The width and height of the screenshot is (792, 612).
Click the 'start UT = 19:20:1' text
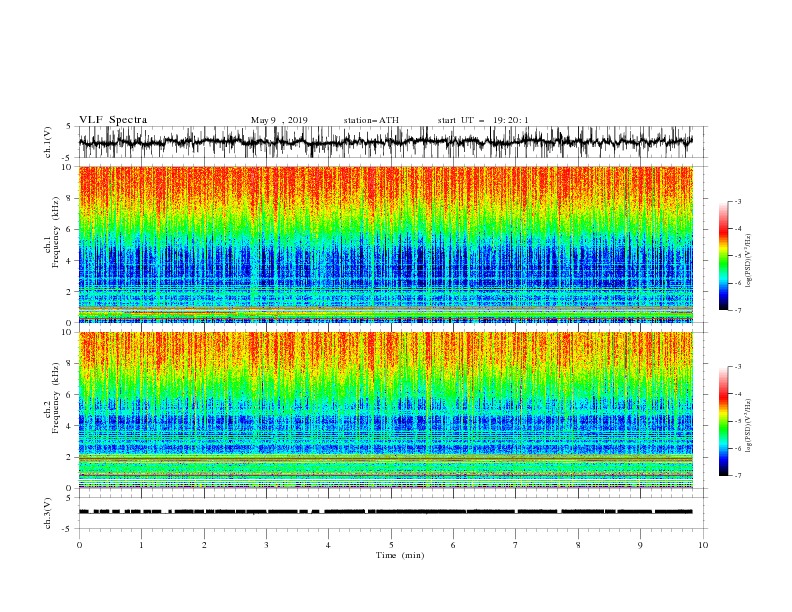(x=483, y=120)
